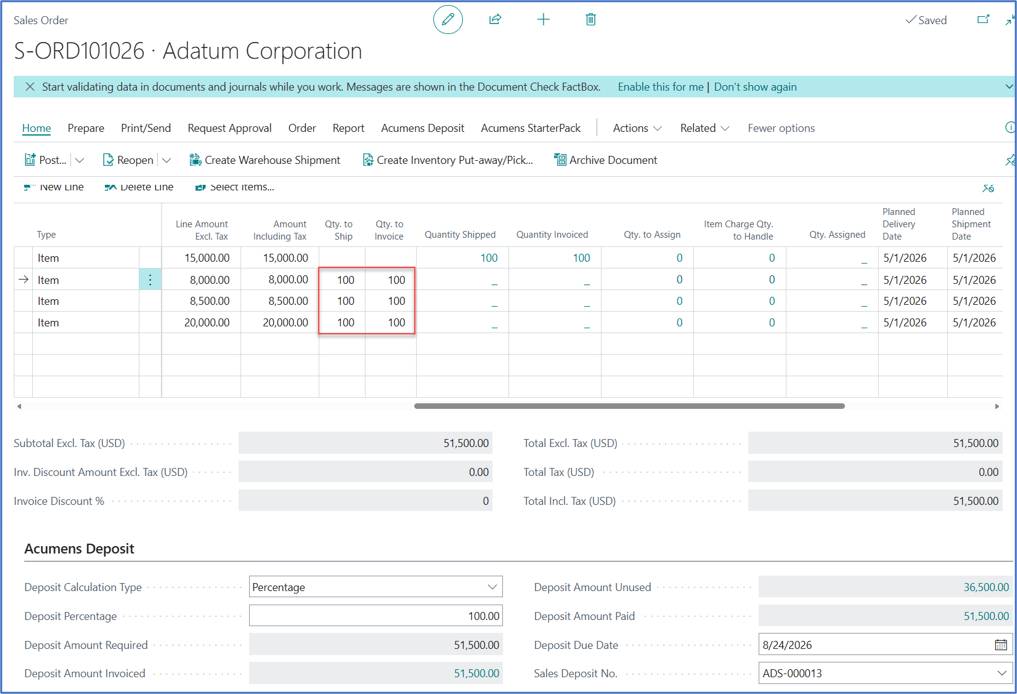Click the Type column header
The width and height of the screenshot is (1017, 694).
pos(46,234)
